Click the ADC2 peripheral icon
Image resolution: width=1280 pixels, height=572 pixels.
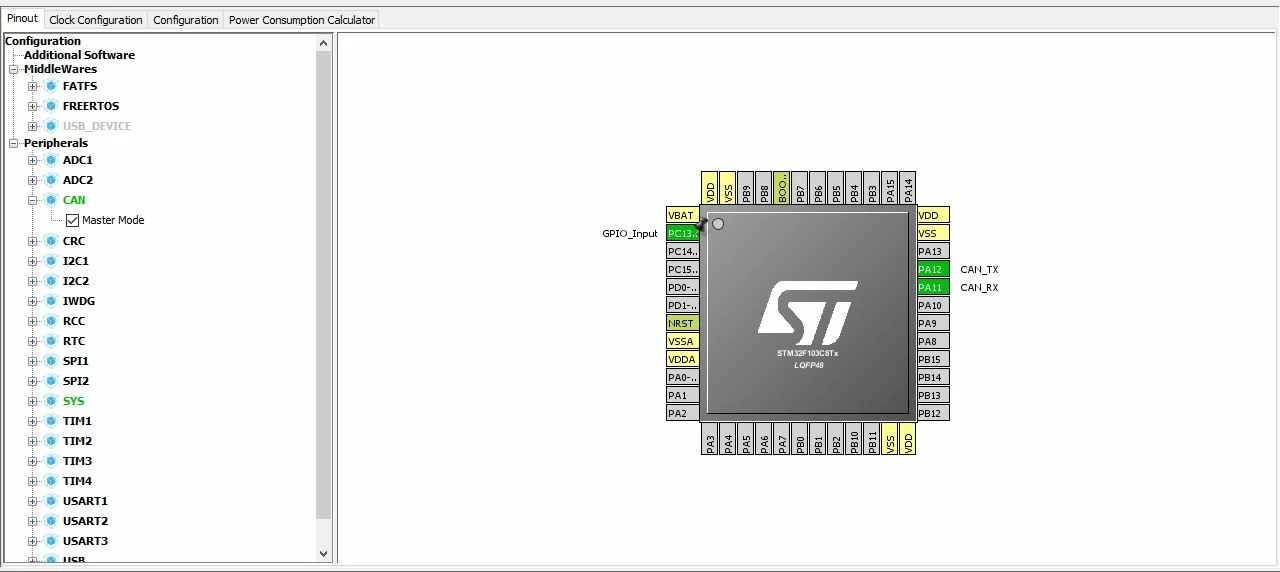(50, 180)
